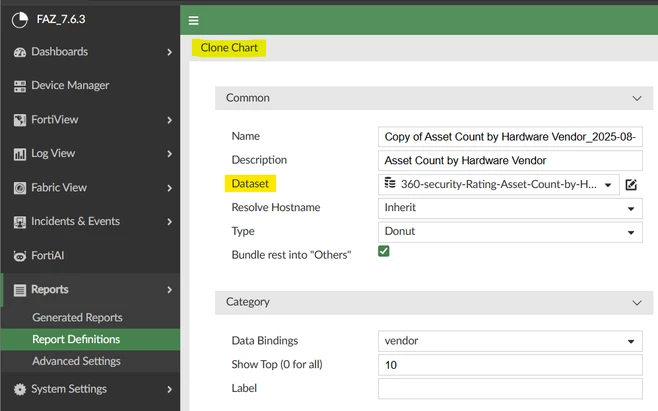Open FortiView menu item
The image size is (658, 411).
pos(90,120)
